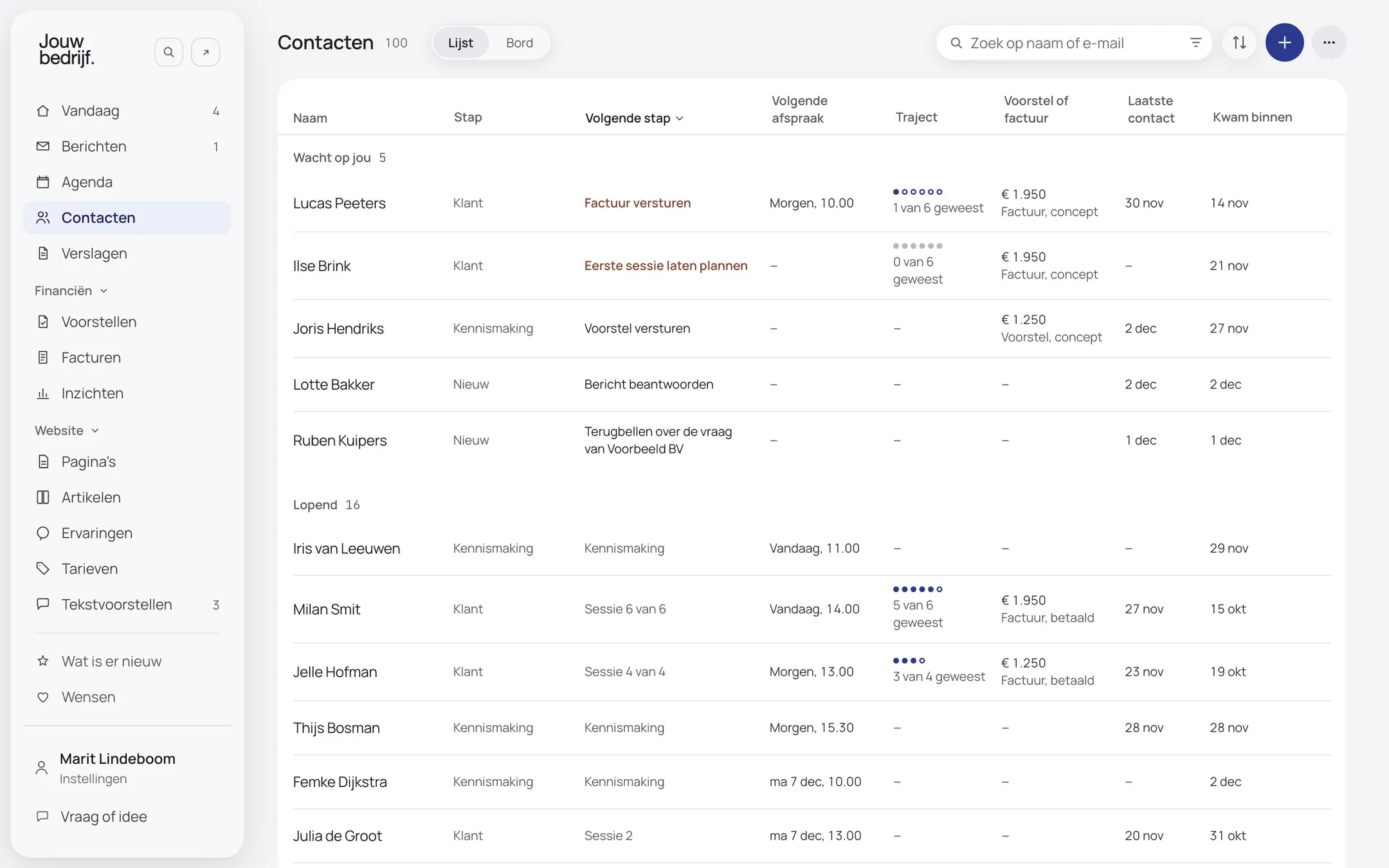The image size is (1389, 868).
Task: Switch to the Lijst view
Action: coord(460,42)
